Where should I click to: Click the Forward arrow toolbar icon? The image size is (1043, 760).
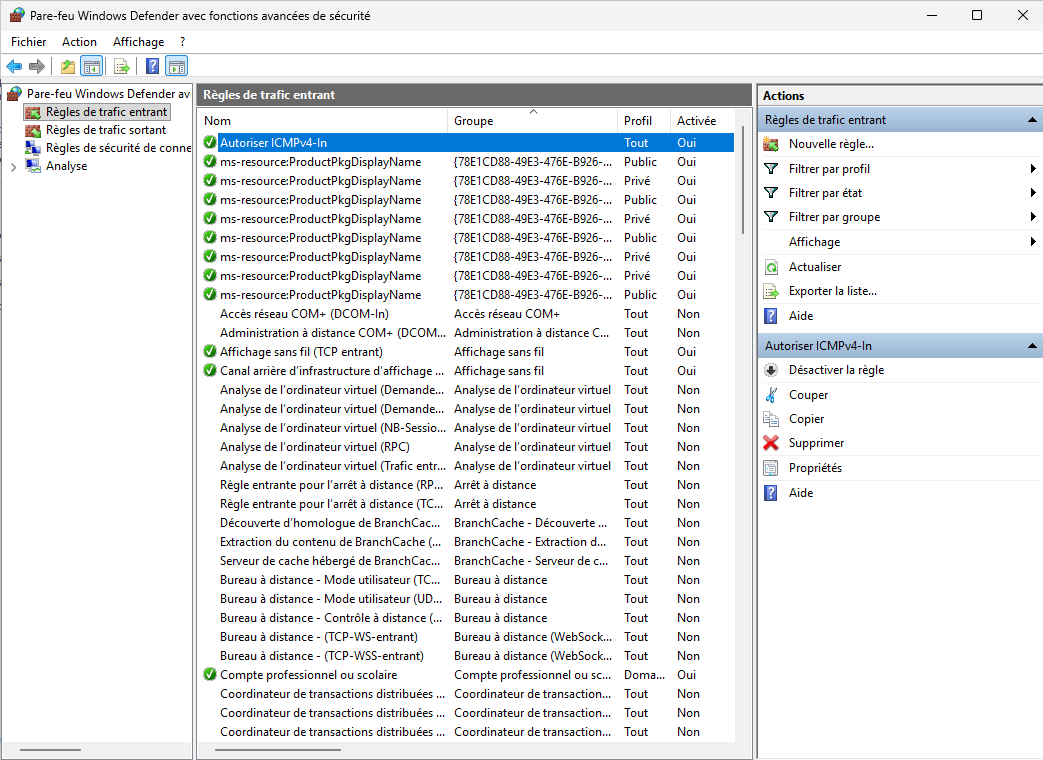(x=37, y=66)
